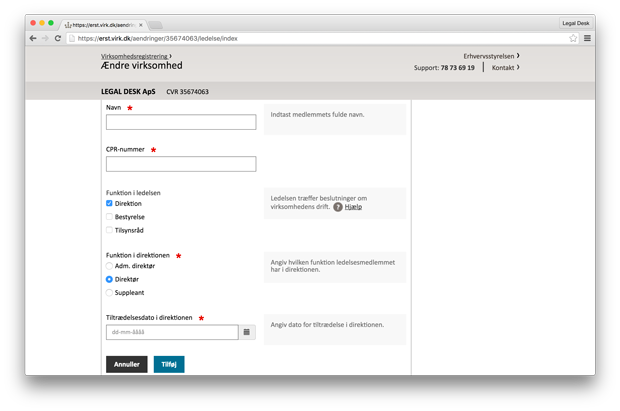This screenshot has width=620, height=411.
Task: Click the CVR 35674063 text
Action: 187,92
